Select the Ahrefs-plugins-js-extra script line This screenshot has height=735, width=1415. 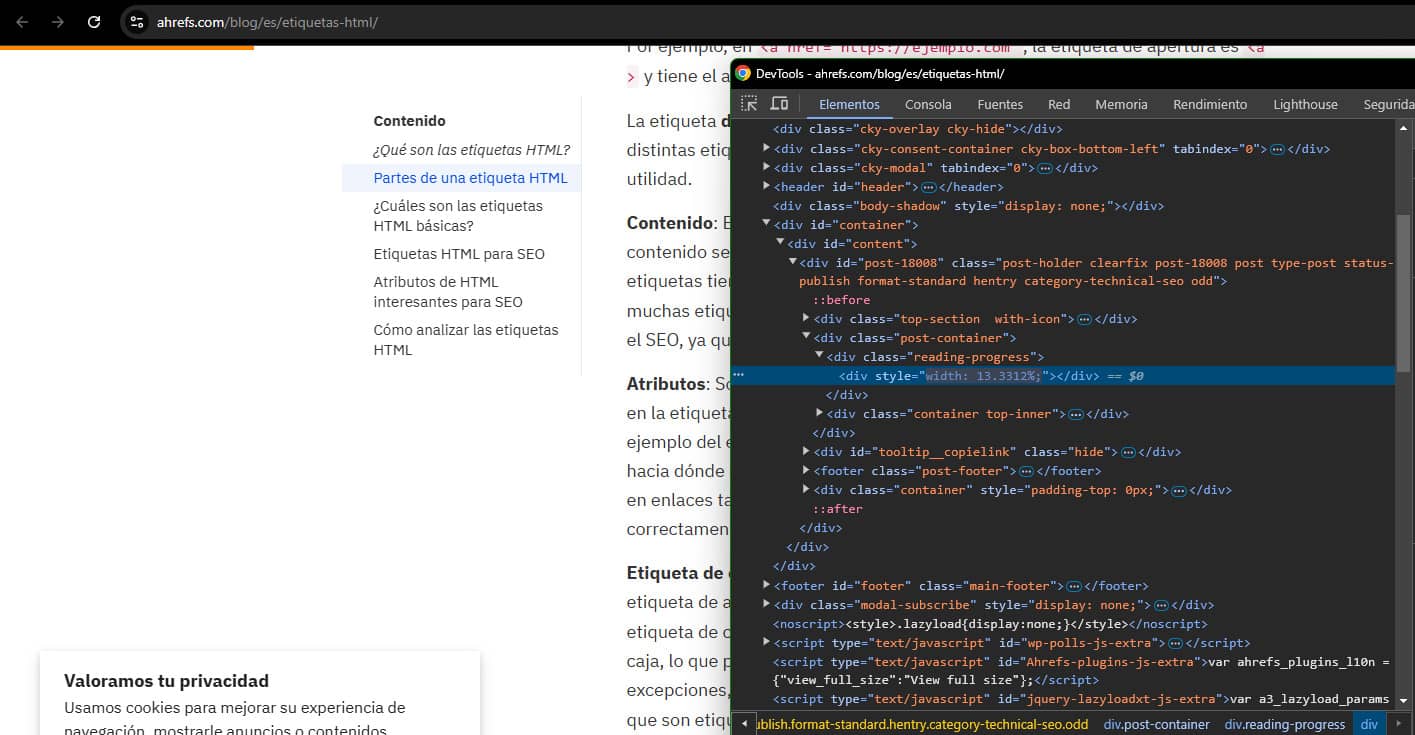[x=1080, y=671]
